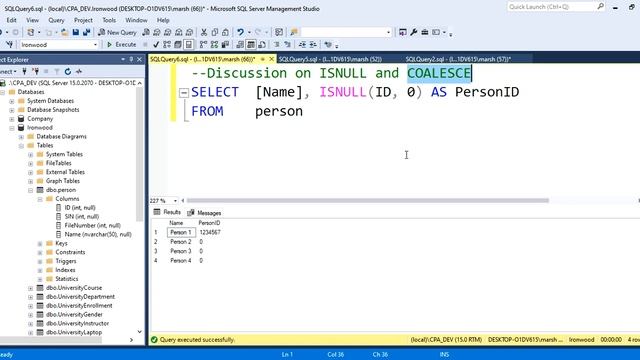The image size is (640, 360).
Task: Click the Object Explorer horizontal scrollbar
Action: click(x=51, y=340)
